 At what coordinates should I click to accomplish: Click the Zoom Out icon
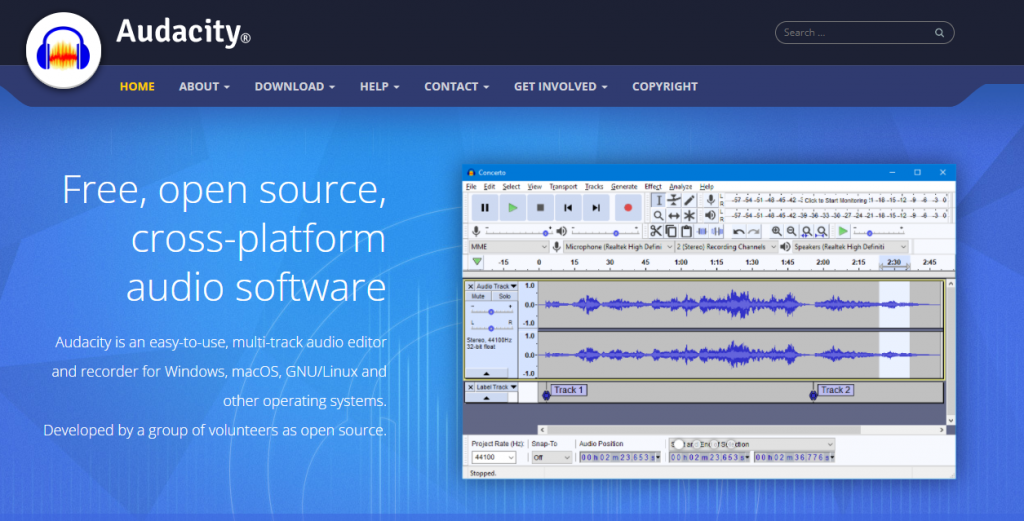791,231
